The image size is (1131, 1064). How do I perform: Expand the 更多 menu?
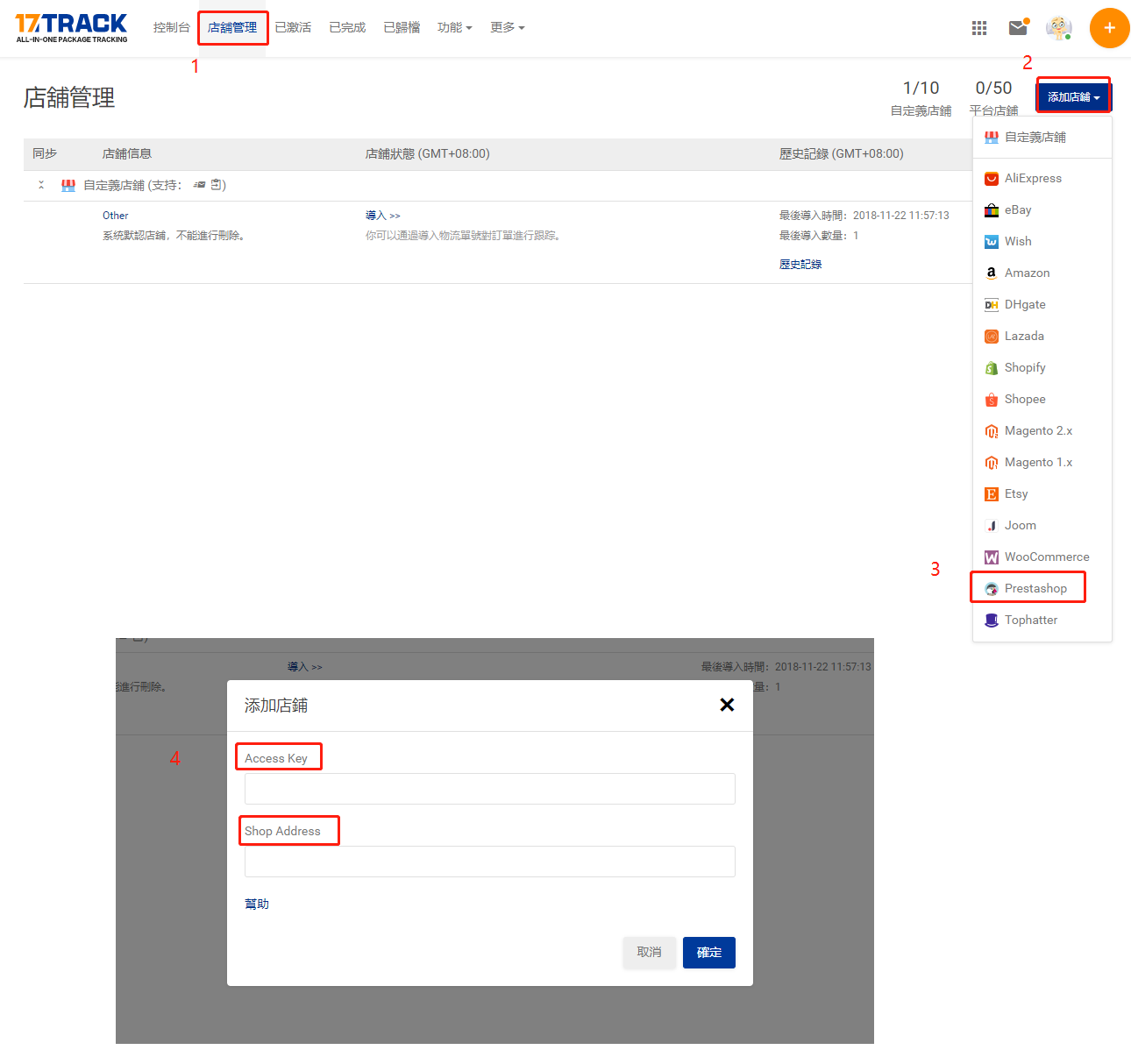507,28
